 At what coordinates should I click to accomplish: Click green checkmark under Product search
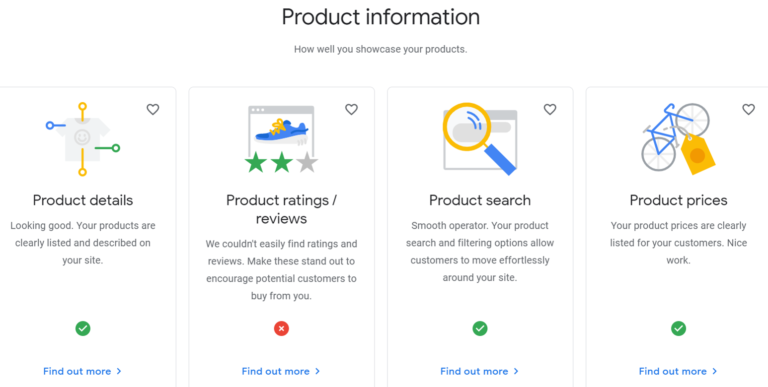pos(480,328)
